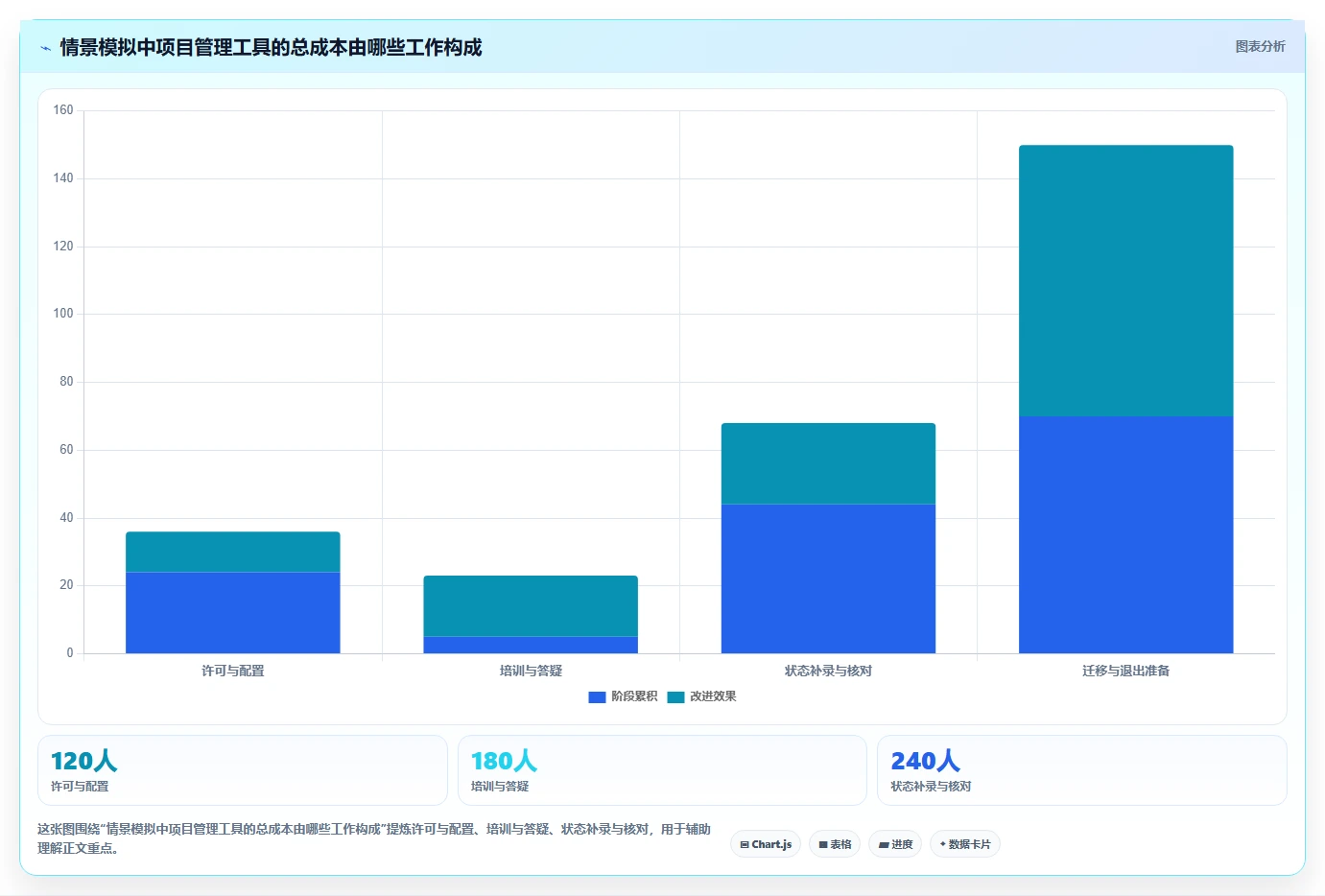The width and height of the screenshot is (1325, 896).
Task: Click blue 阶段累积 bar segment for 迁移与退出准备
Action: (x=1126, y=534)
